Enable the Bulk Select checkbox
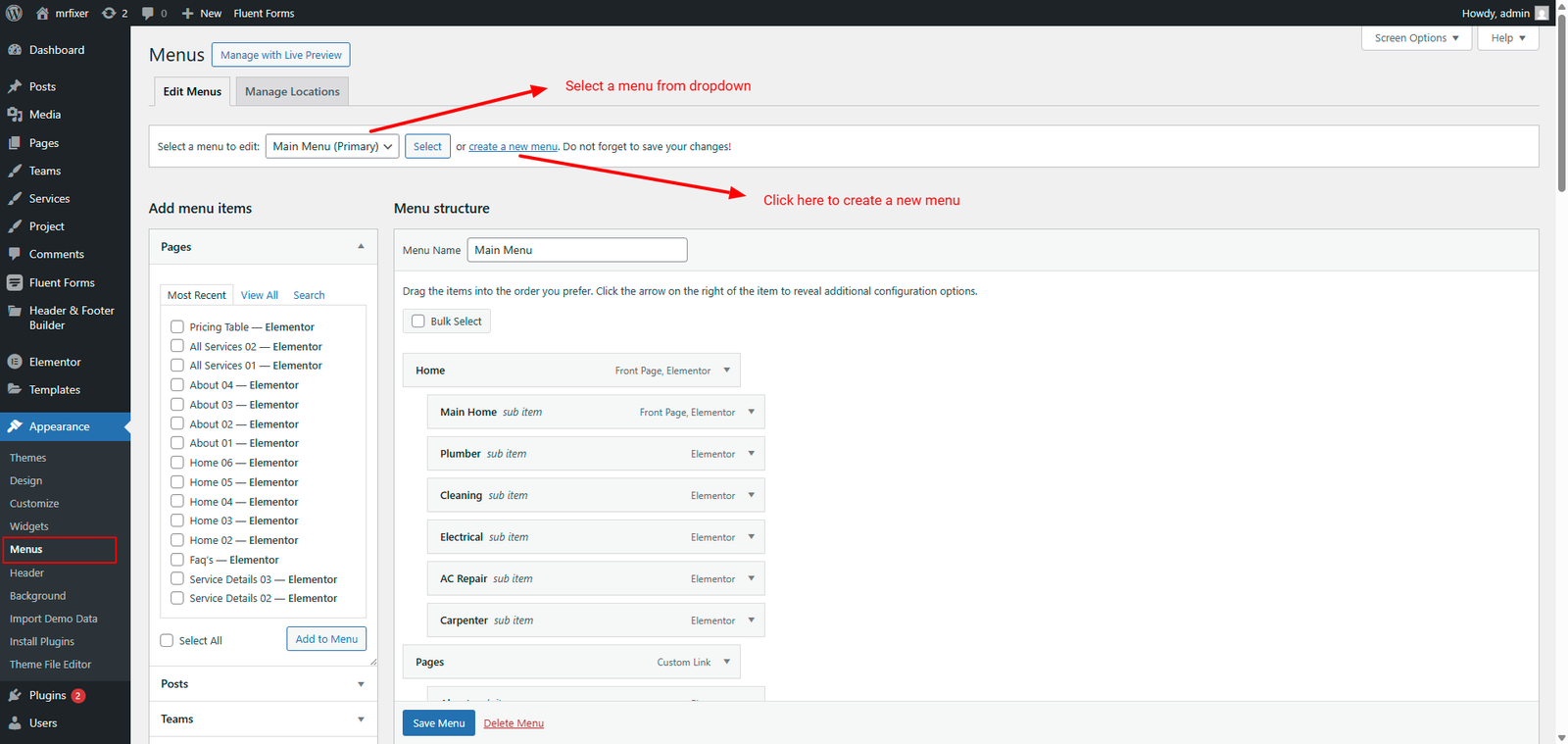The height and width of the screenshot is (744, 1568). [x=418, y=322]
